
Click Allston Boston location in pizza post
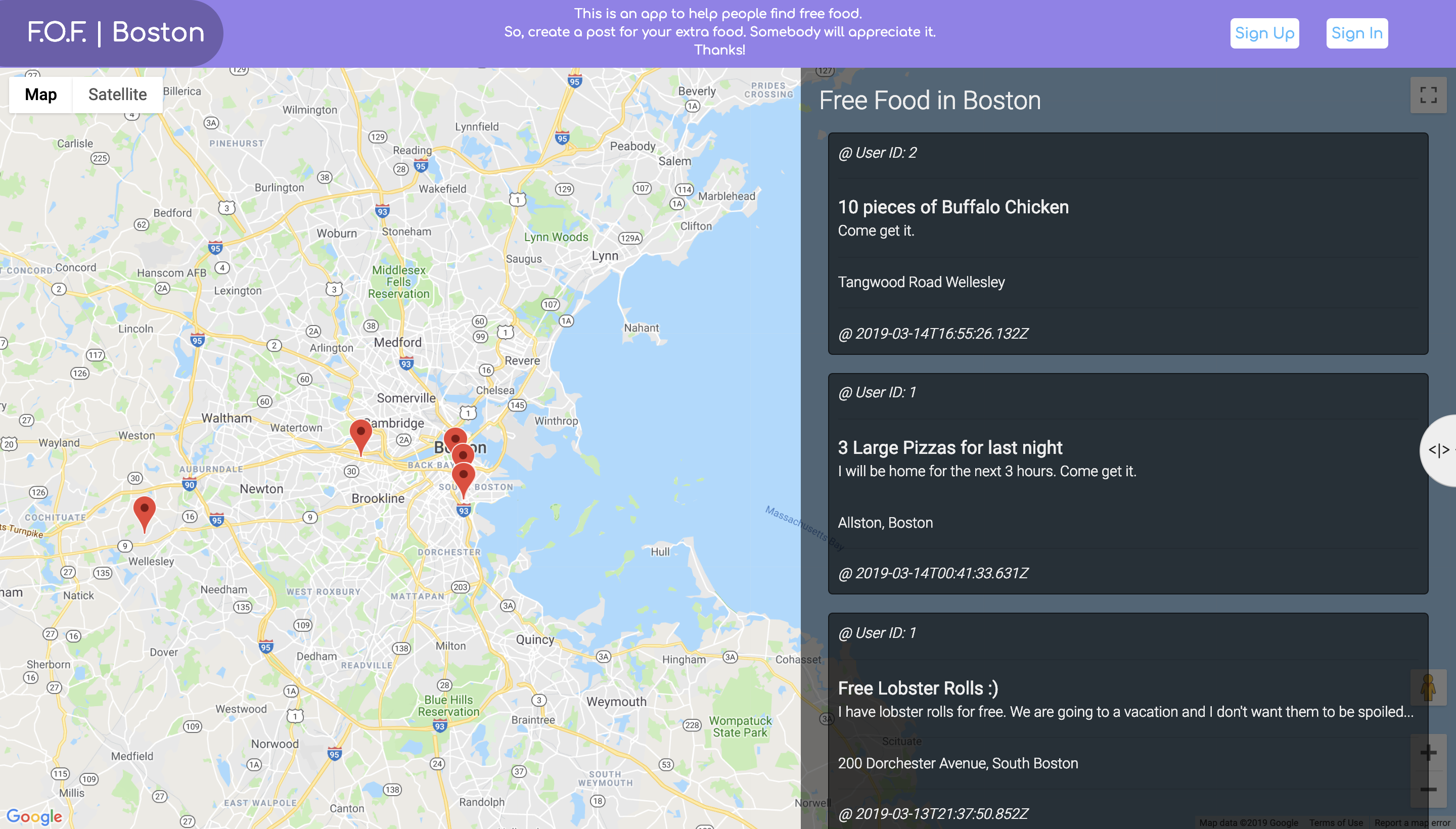click(885, 522)
